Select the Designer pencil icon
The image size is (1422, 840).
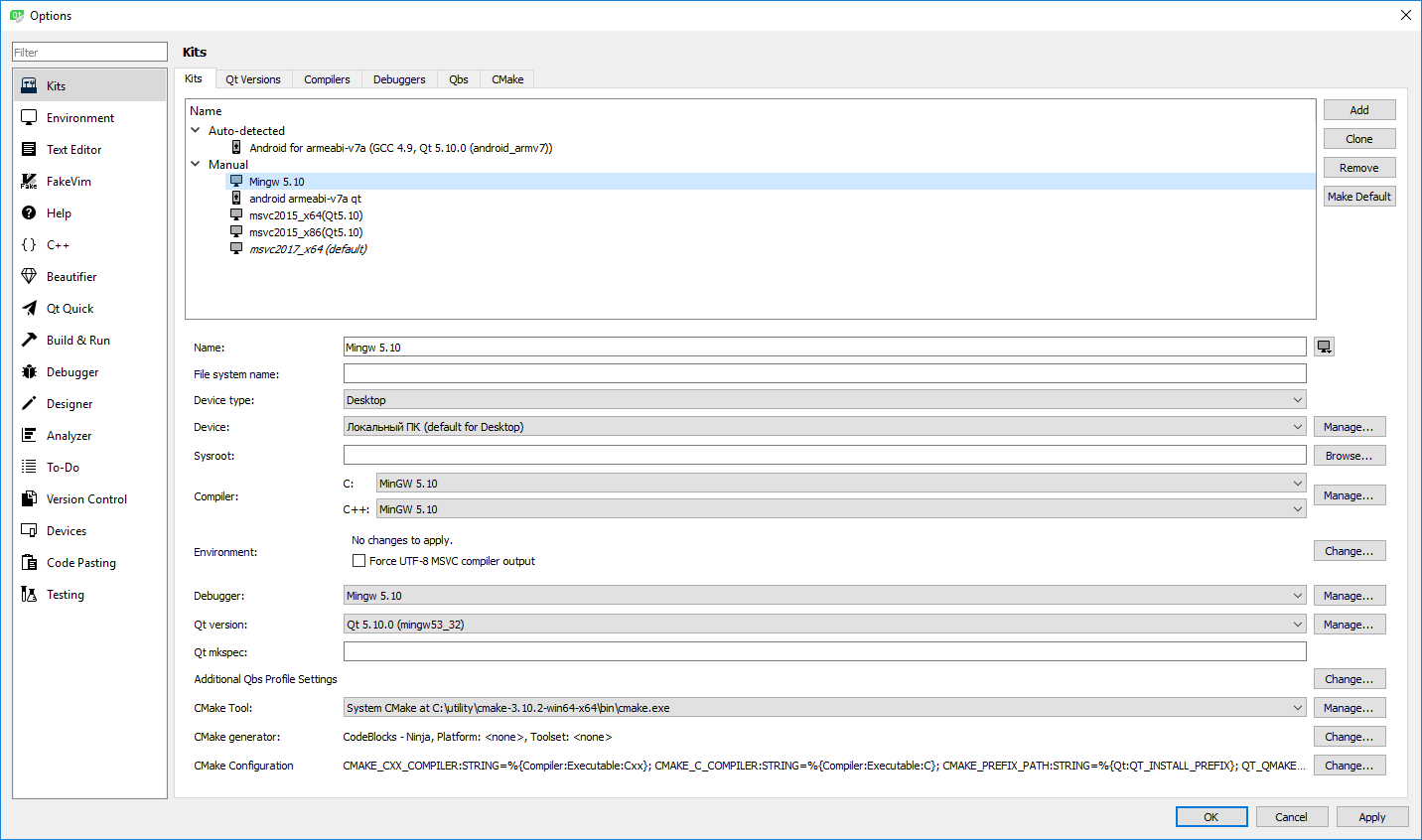point(29,404)
